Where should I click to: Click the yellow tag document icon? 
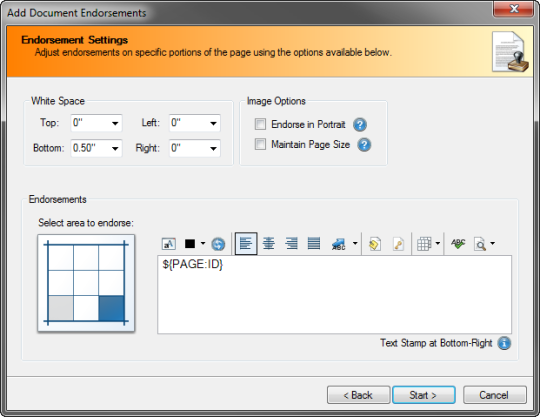click(374, 244)
